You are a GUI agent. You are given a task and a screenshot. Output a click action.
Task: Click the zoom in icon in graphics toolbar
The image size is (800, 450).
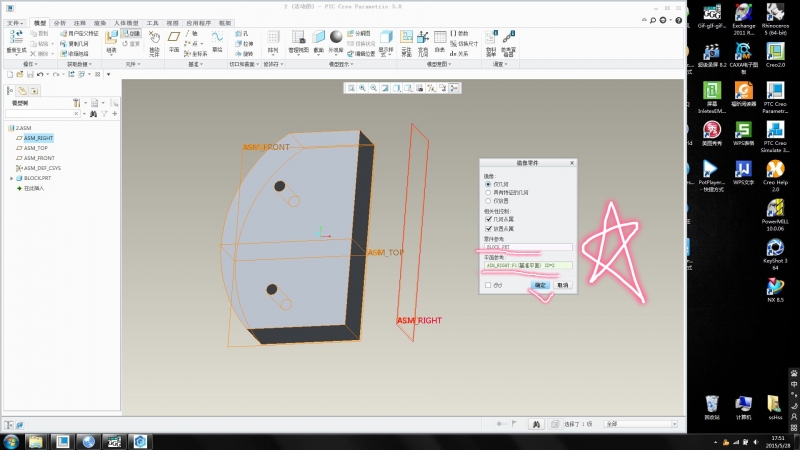click(x=362, y=88)
